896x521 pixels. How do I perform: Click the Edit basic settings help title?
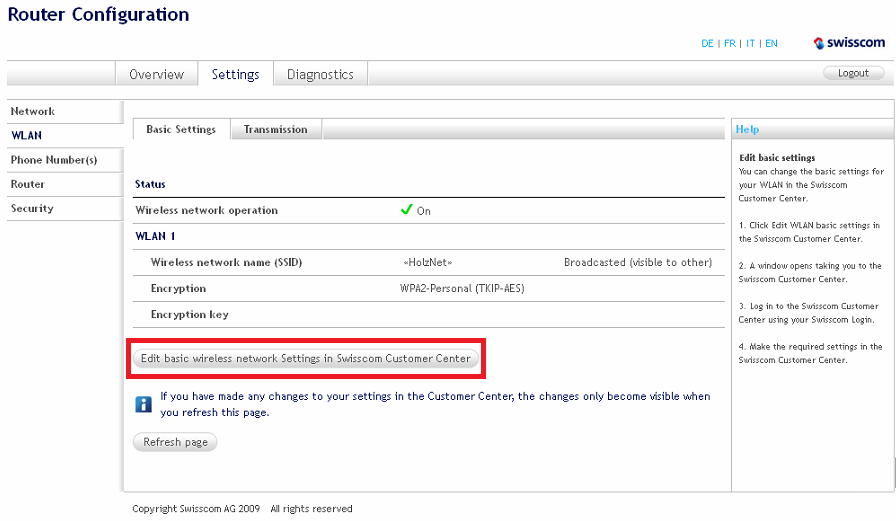click(x=777, y=158)
